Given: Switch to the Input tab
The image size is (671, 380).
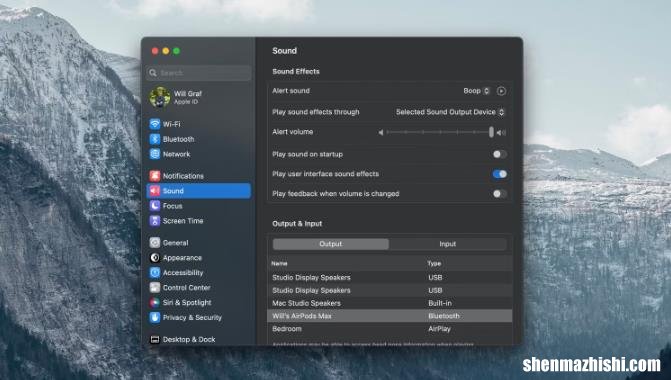Looking at the screenshot, I should point(448,244).
